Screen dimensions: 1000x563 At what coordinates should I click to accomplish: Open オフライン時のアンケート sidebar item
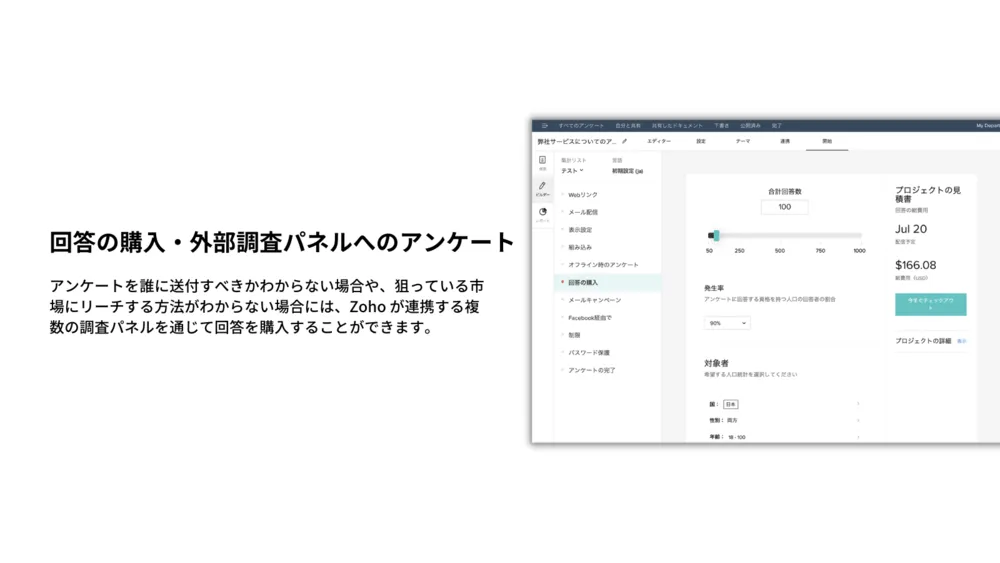point(603,265)
